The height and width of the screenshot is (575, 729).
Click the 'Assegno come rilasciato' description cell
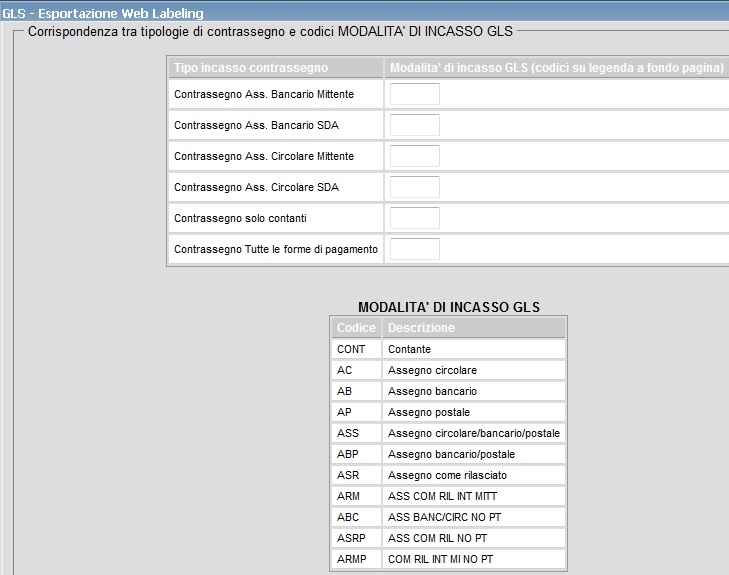pos(474,475)
